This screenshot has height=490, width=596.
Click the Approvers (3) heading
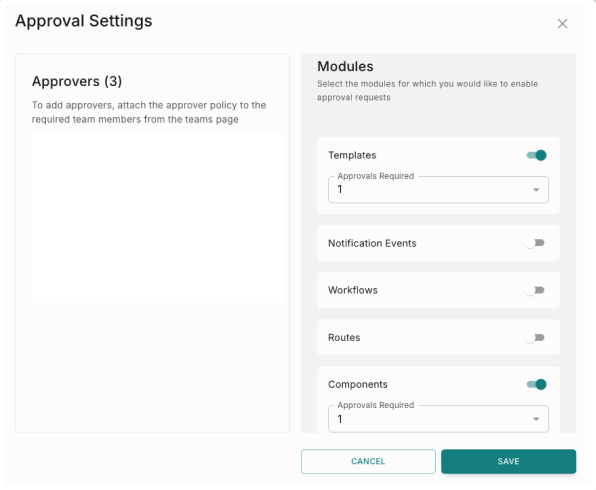pos(77,81)
